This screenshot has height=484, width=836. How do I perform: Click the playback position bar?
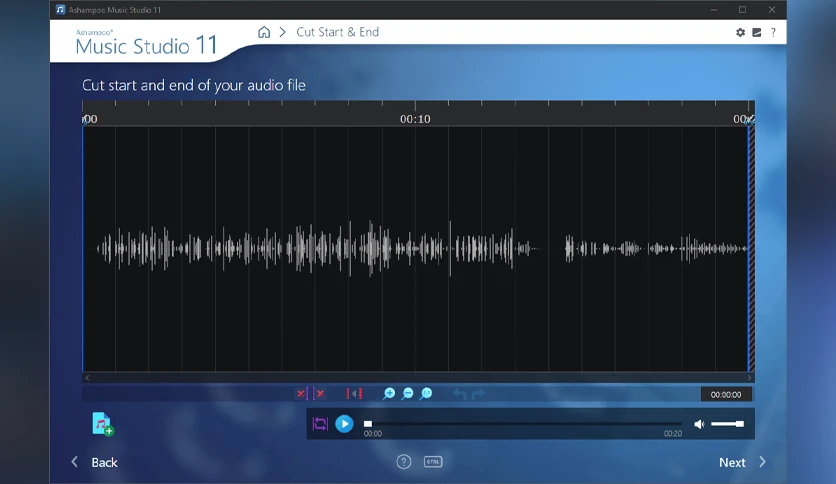pyautogui.click(x=523, y=424)
